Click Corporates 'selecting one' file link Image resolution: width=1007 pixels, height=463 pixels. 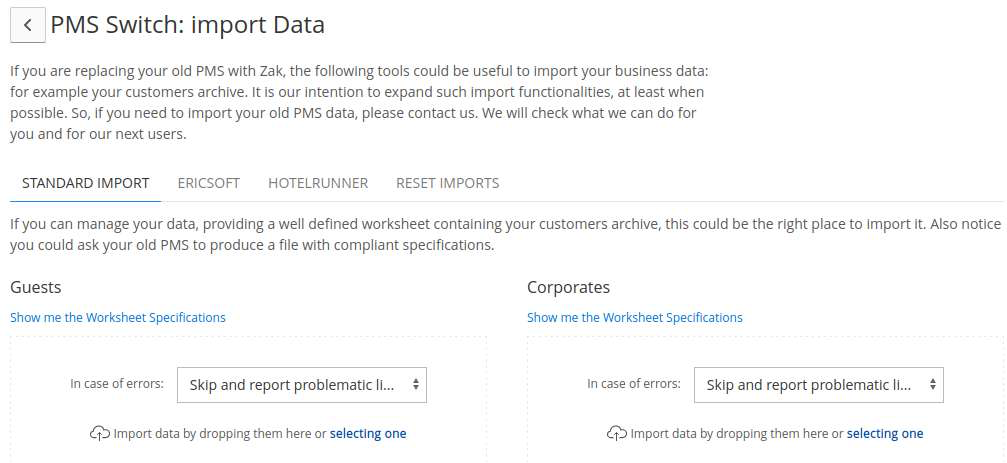pyautogui.click(x=885, y=433)
